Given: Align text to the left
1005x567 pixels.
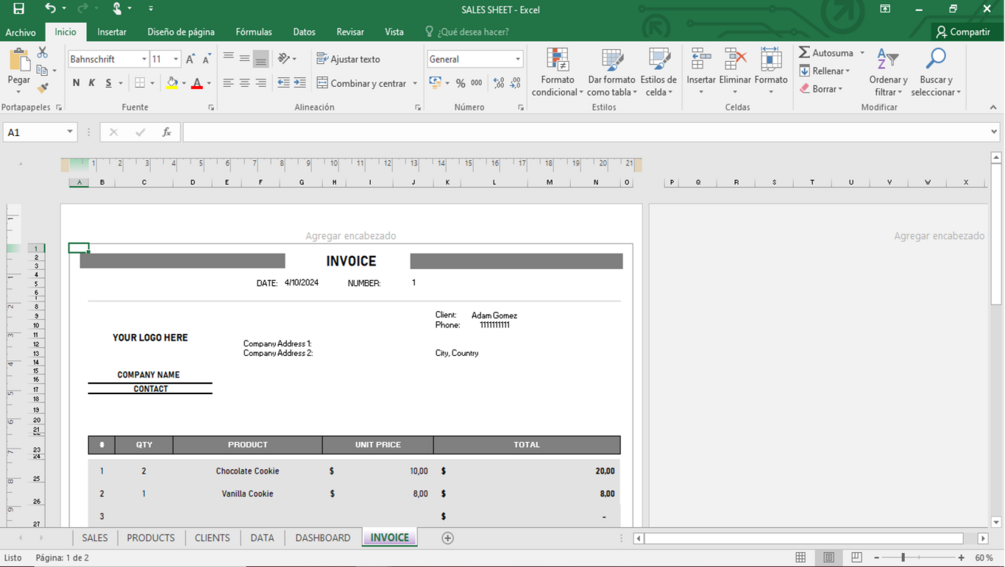Looking at the screenshot, I should pos(228,83).
